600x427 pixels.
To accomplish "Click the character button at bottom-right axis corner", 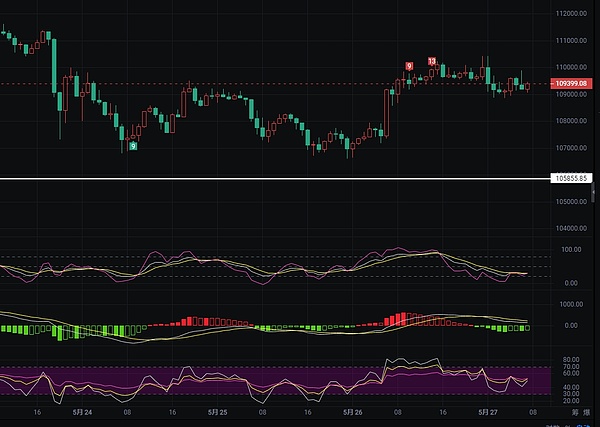I will tap(574, 411).
